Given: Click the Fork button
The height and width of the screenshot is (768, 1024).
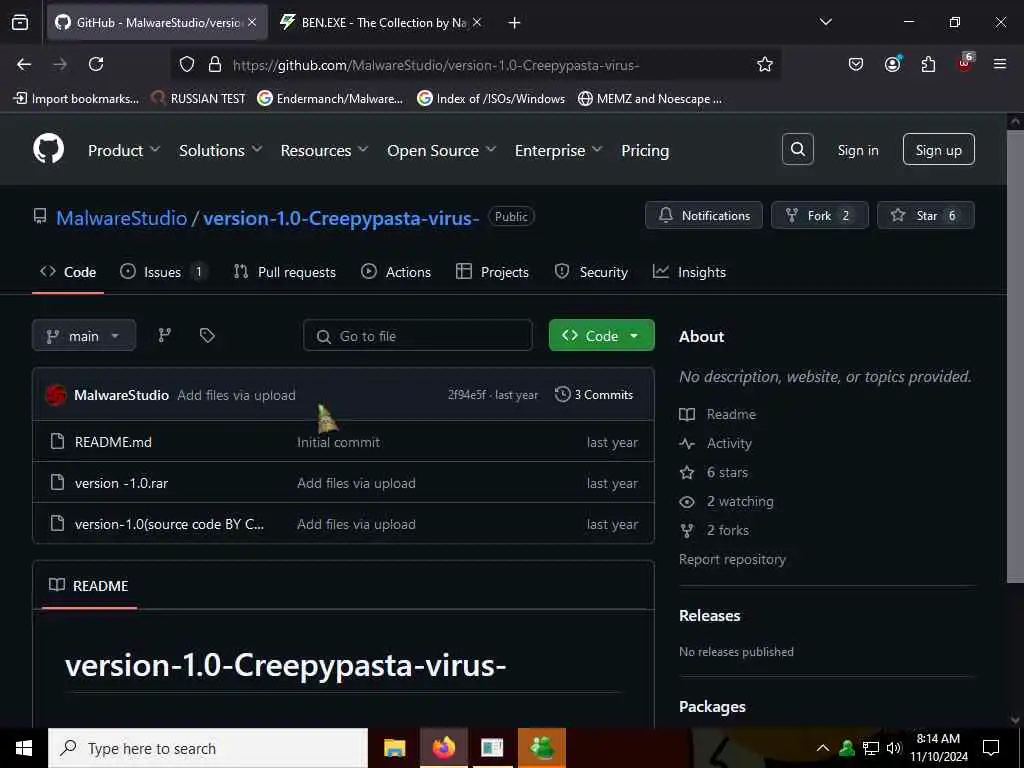Looking at the screenshot, I should (820, 215).
